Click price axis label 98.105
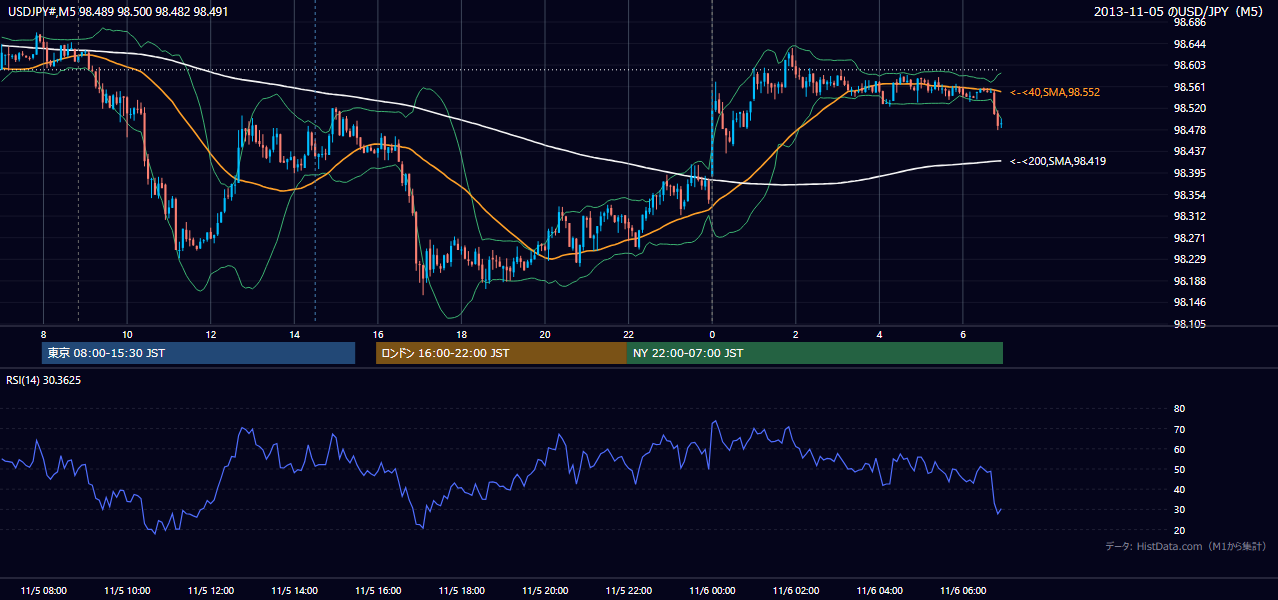Image resolution: width=1278 pixels, height=600 pixels. [x=1189, y=324]
